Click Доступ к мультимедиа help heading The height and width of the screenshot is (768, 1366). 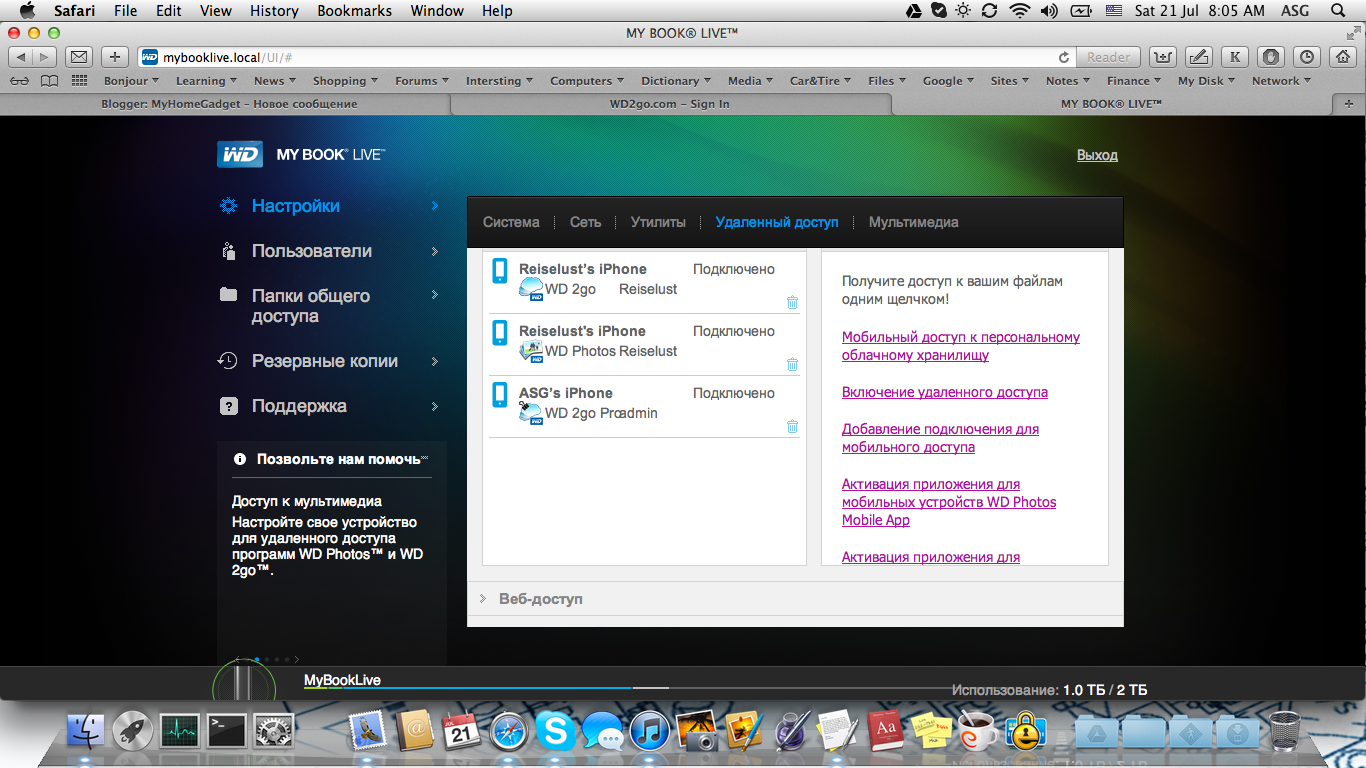(x=307, y=501)
